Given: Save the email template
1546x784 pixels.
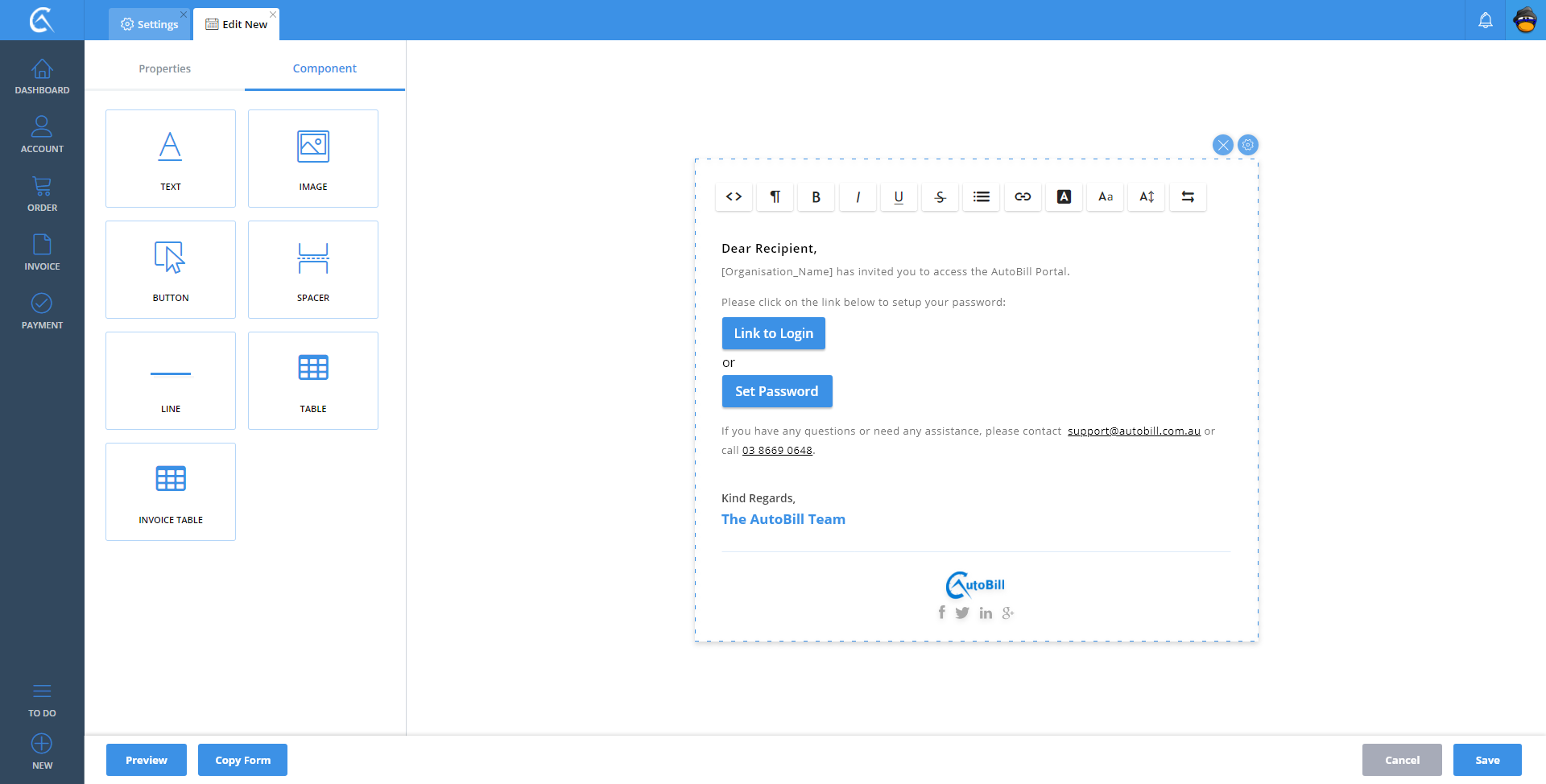Looking at the screenshot, I should 1486,760.
